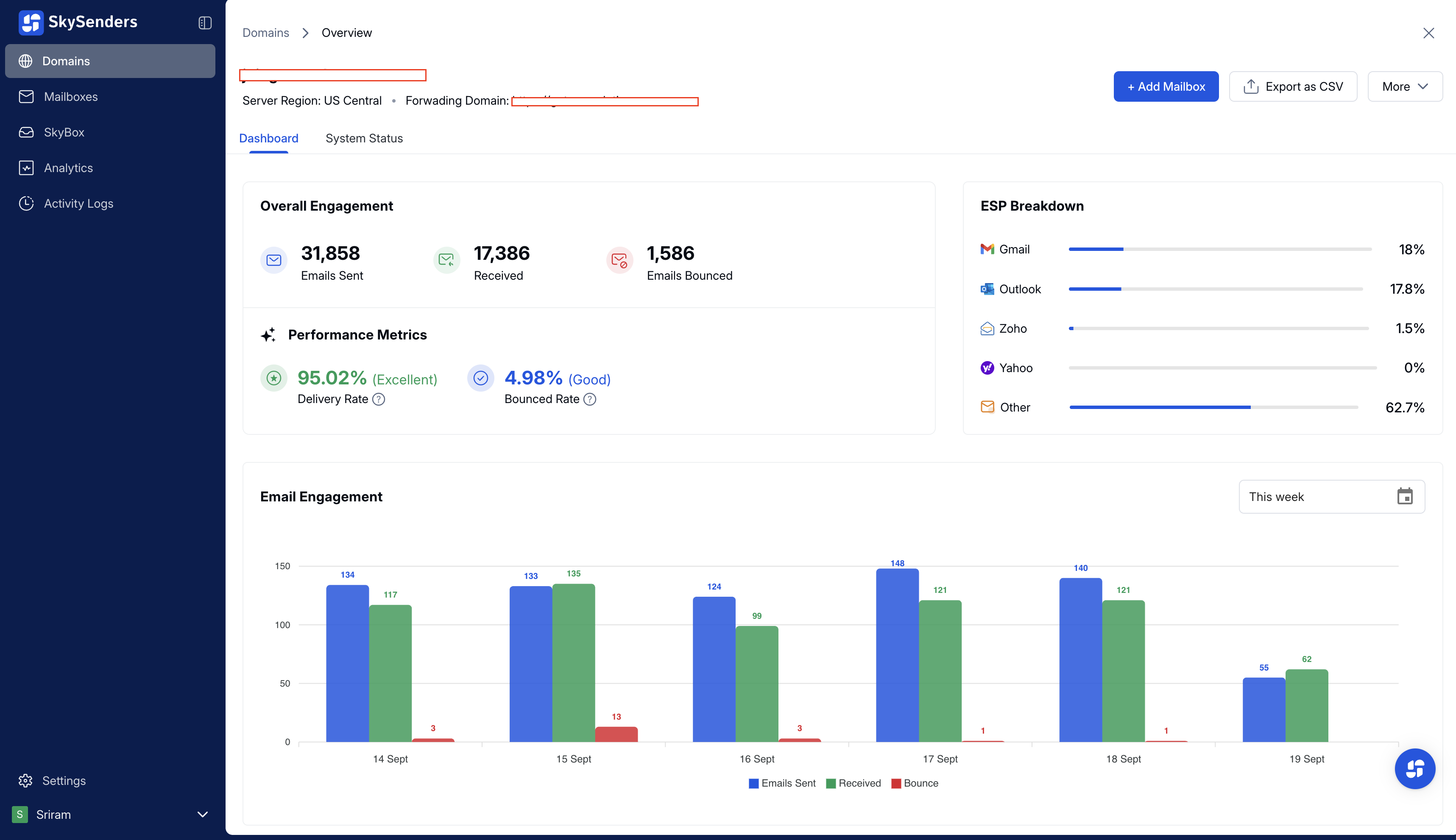Open Analytics menu item
This screenshot has width=1456, height=840.
(68, 168)
